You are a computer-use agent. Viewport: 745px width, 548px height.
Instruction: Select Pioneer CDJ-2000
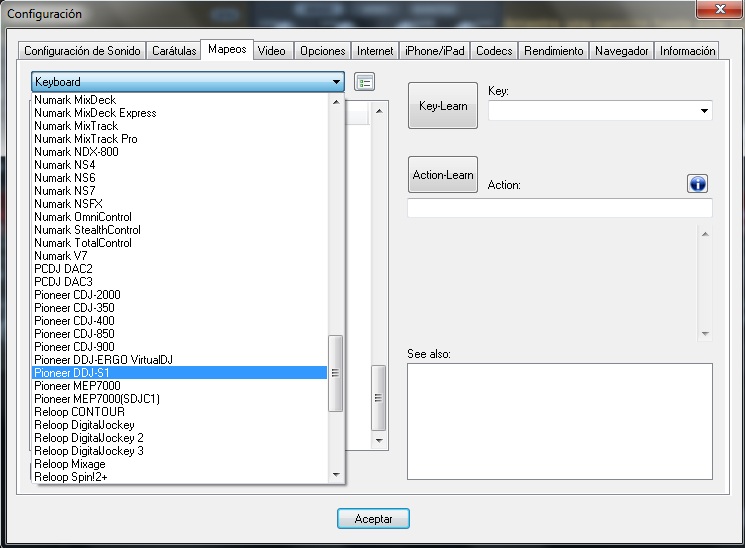180,295
